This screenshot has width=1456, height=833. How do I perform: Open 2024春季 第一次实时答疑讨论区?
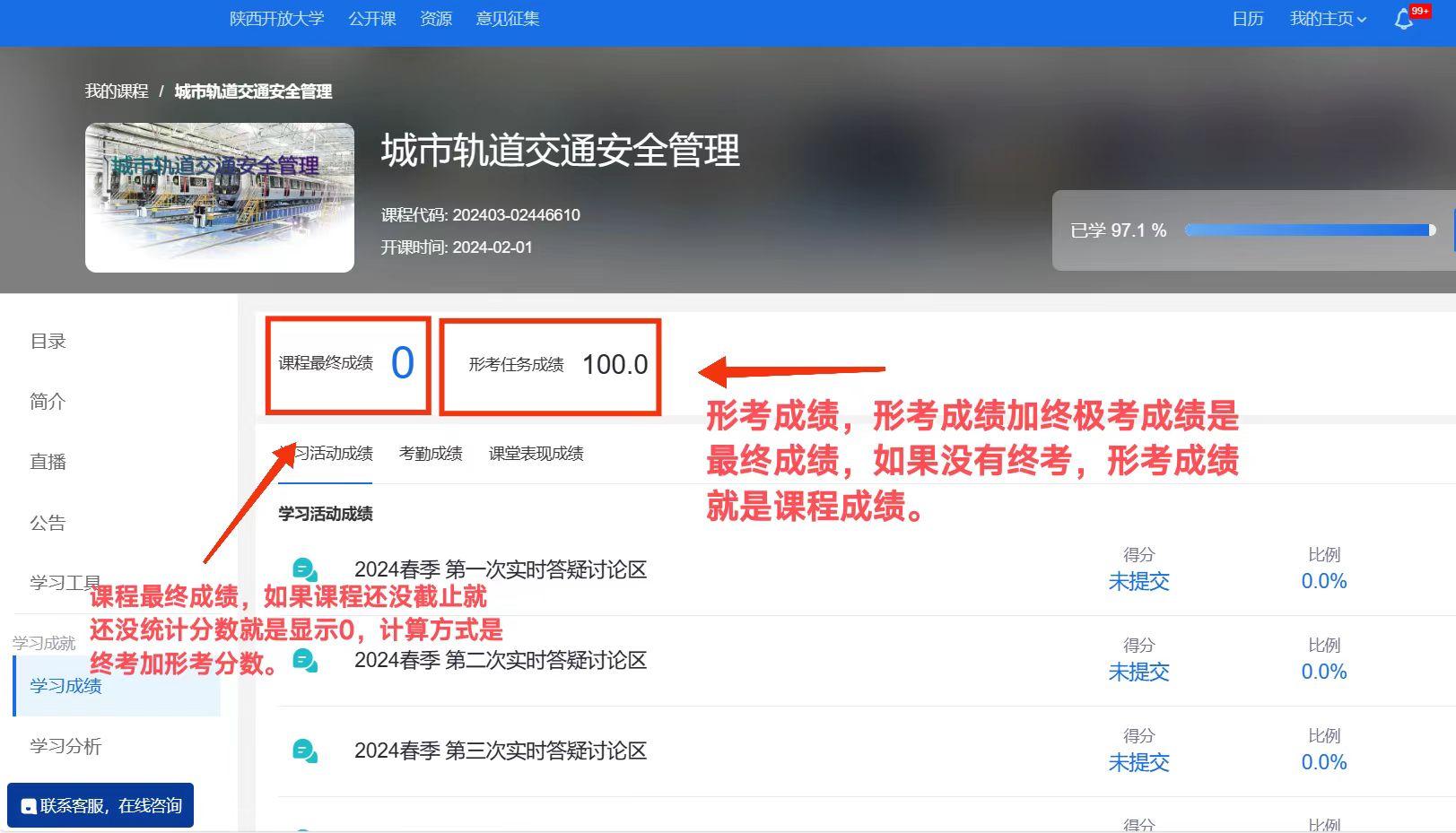point(501,569)
